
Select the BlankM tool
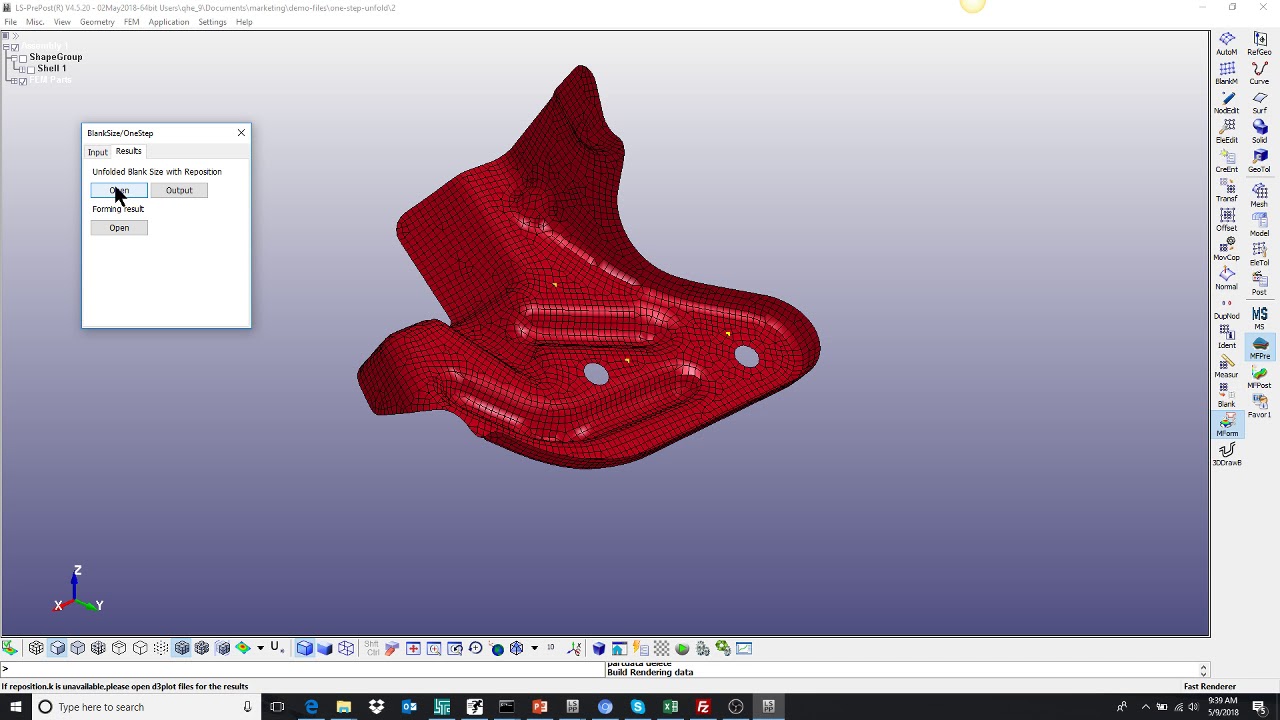1227,73
